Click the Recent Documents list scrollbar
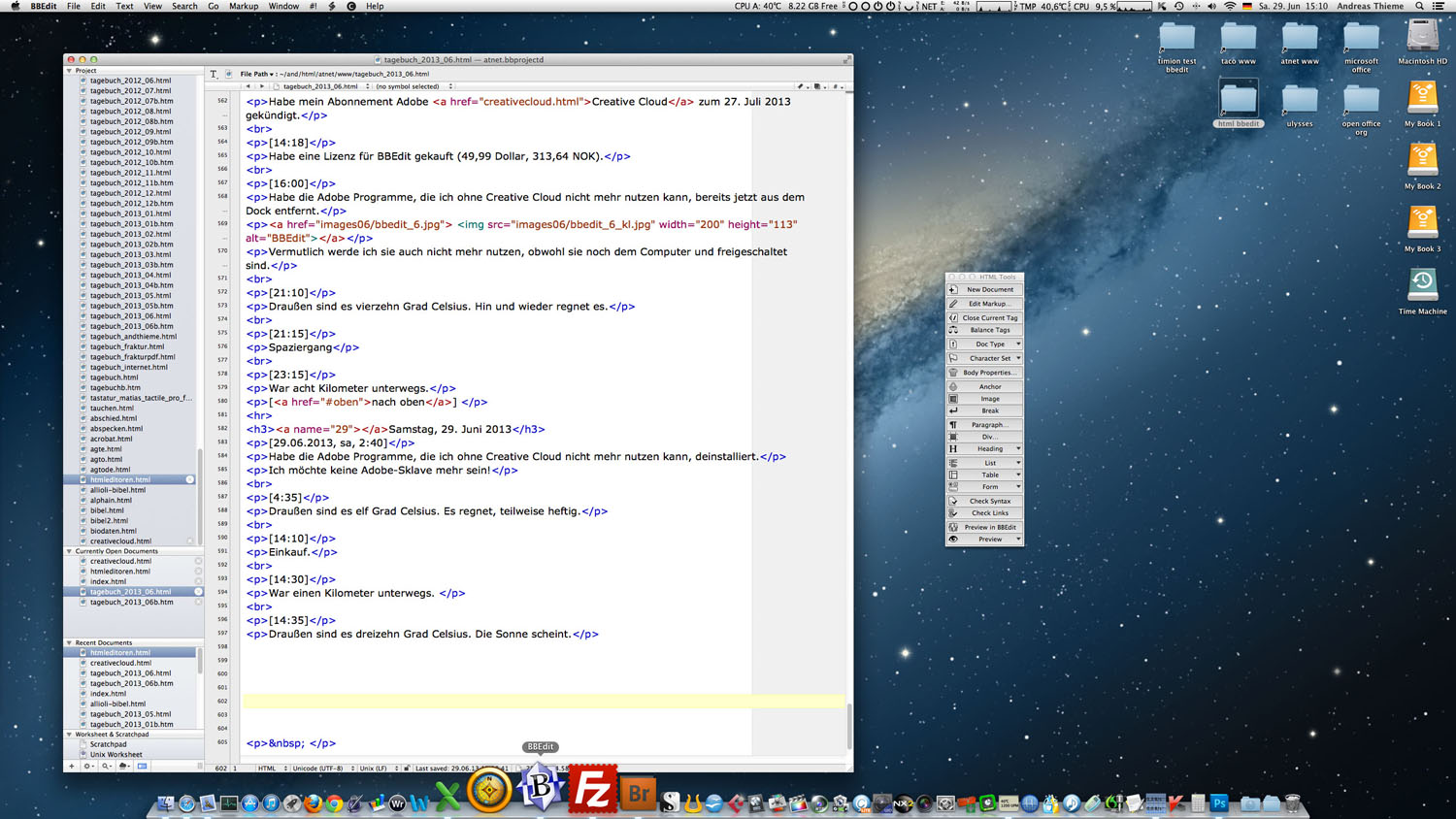Viewport: 1456px width, 819px height. point(200,661)
